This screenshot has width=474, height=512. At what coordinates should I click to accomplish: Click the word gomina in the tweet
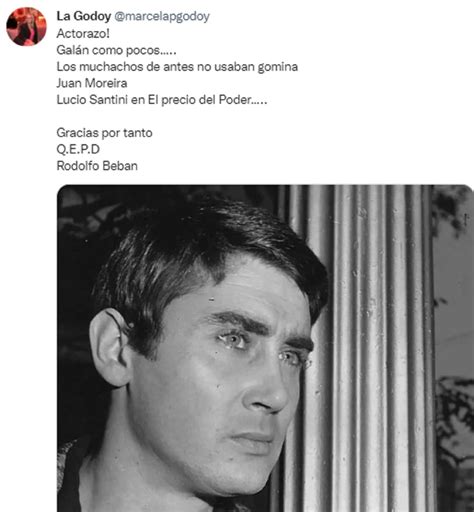point(278,67)
